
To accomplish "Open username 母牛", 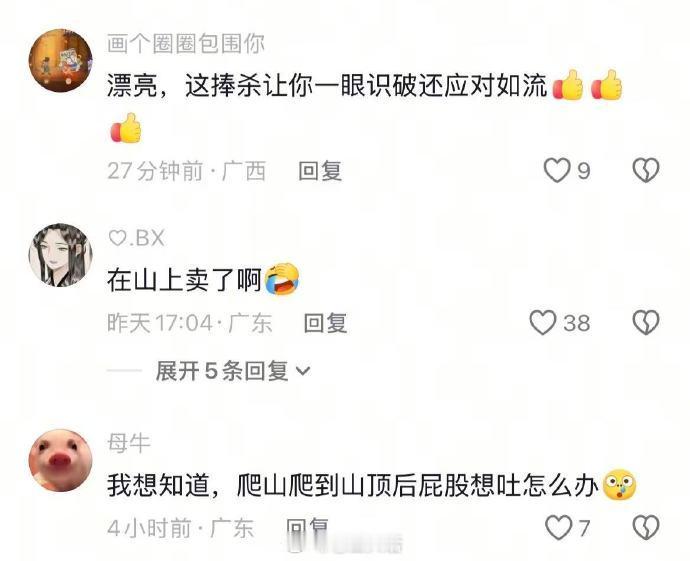I will click(x=129, y=443).
